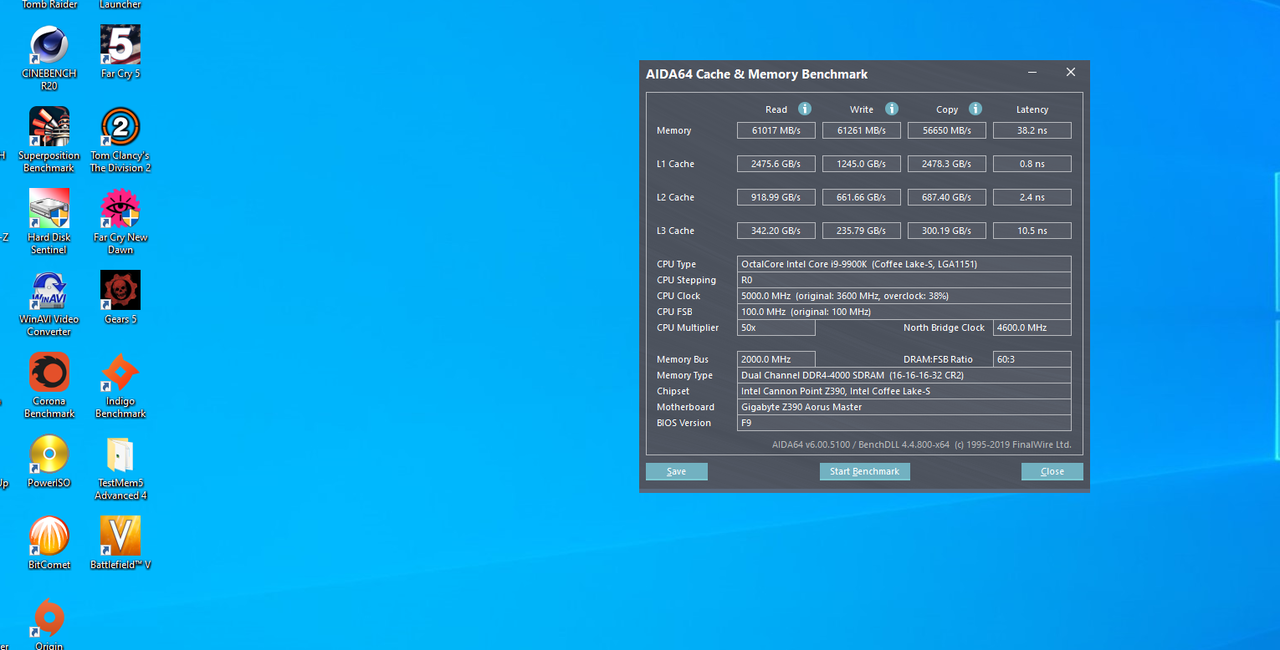
Task: Click the L1 Cache Latency value 0.8 ns
Action: point(1032,164)
